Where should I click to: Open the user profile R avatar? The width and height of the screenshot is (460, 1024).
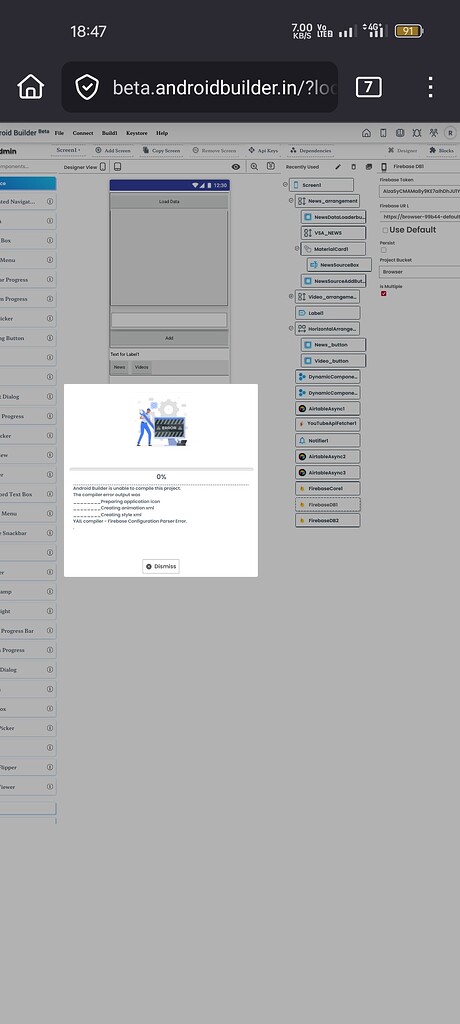pos(450,133)
